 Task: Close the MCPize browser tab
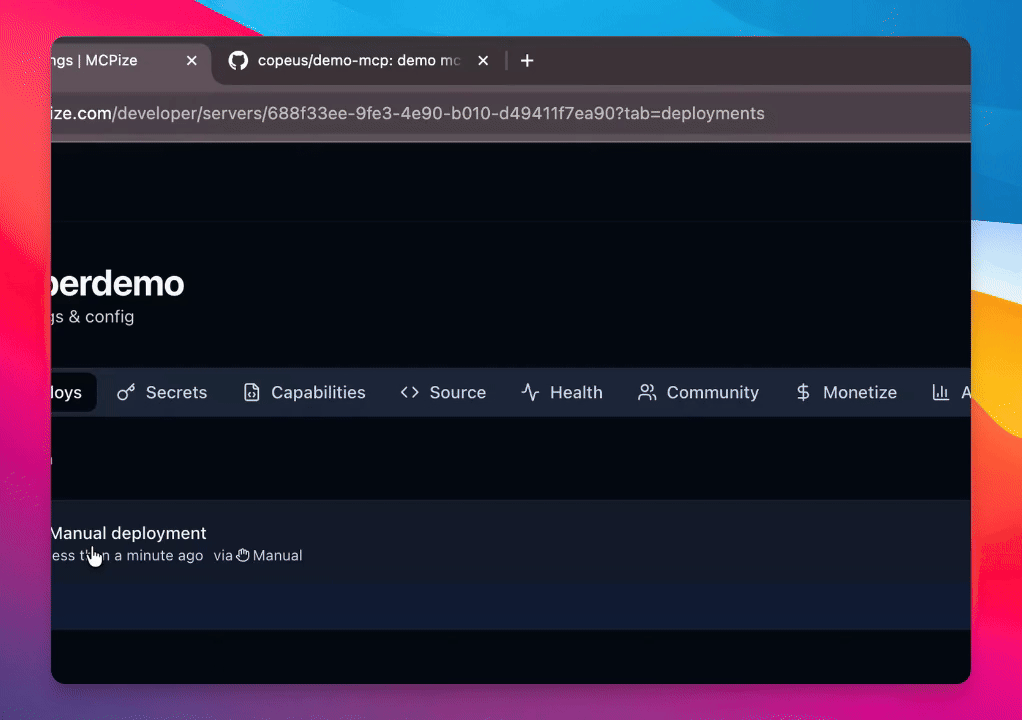pos(192,61)
